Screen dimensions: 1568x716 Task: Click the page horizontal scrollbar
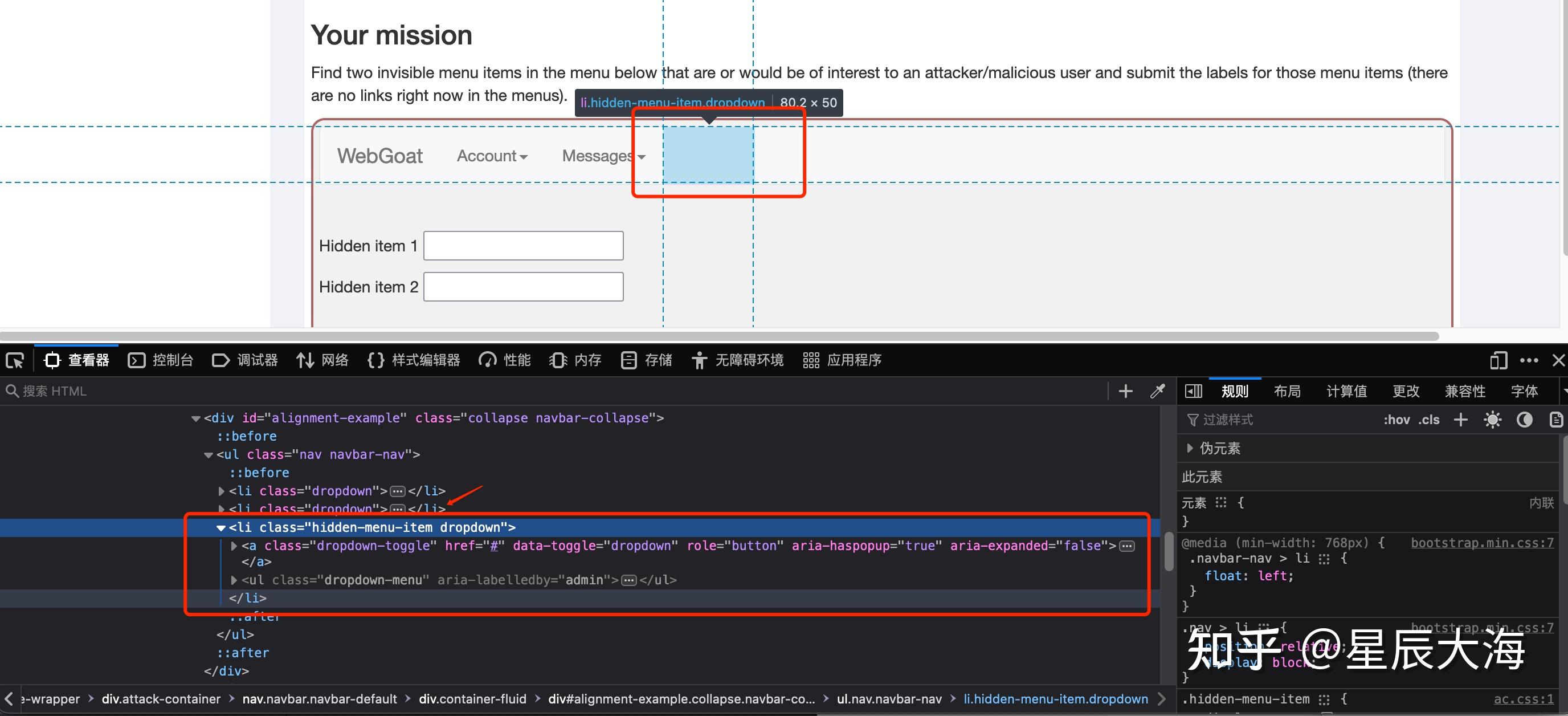pyautogui.click(x=718, y=336)
